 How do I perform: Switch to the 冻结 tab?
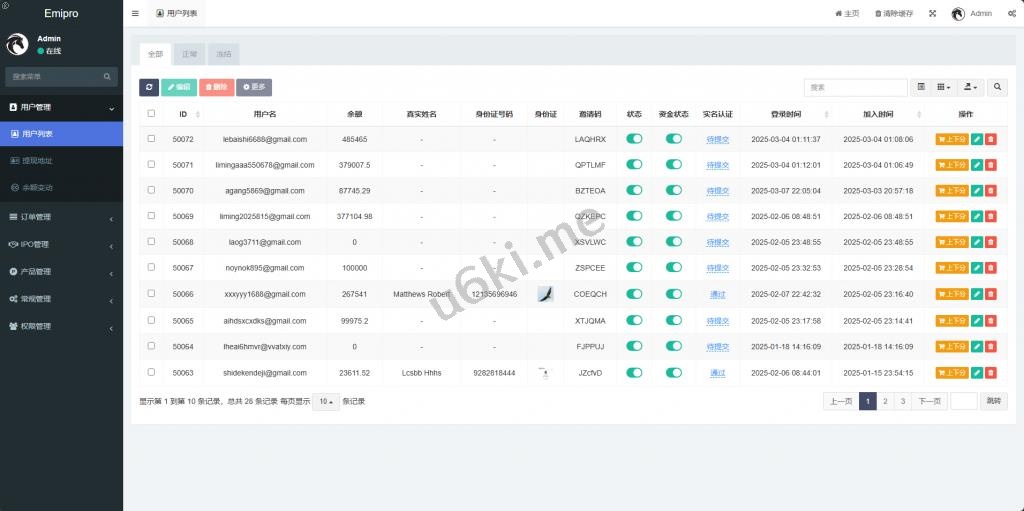[224, 54]
